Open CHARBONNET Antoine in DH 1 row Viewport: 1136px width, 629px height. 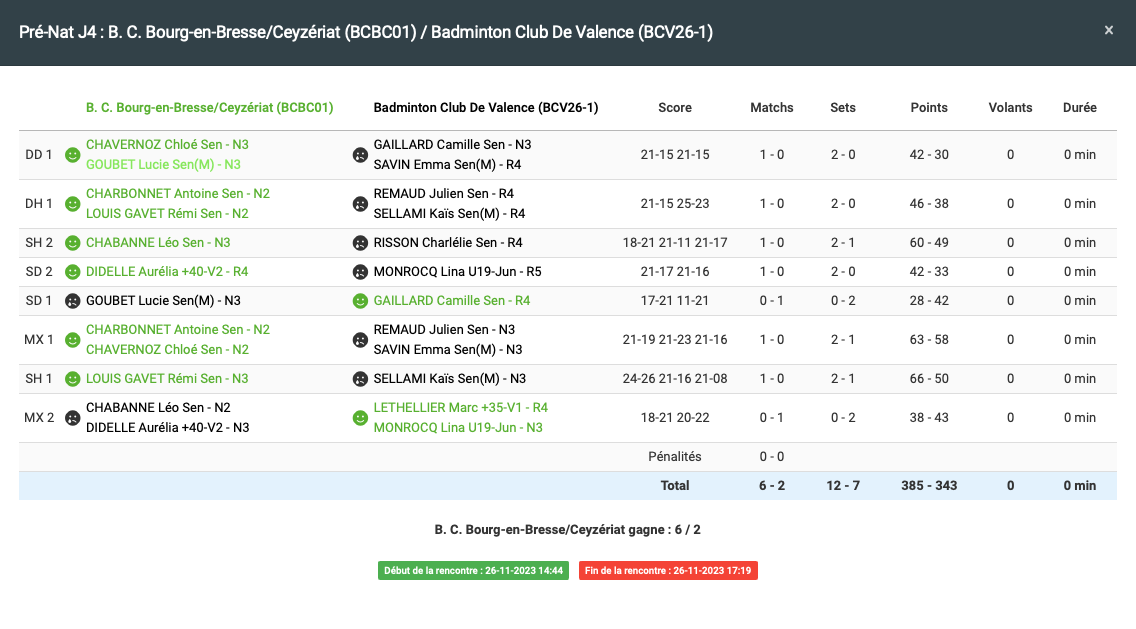click(178, 193)
